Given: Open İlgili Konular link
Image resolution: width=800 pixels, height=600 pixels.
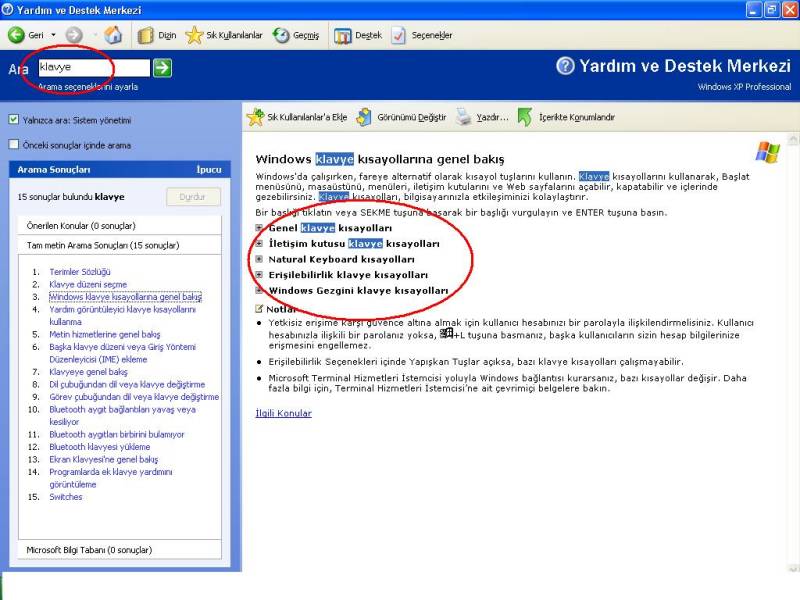Looking at the screenshot, I should pyautogui.click(x=283, y=413).
